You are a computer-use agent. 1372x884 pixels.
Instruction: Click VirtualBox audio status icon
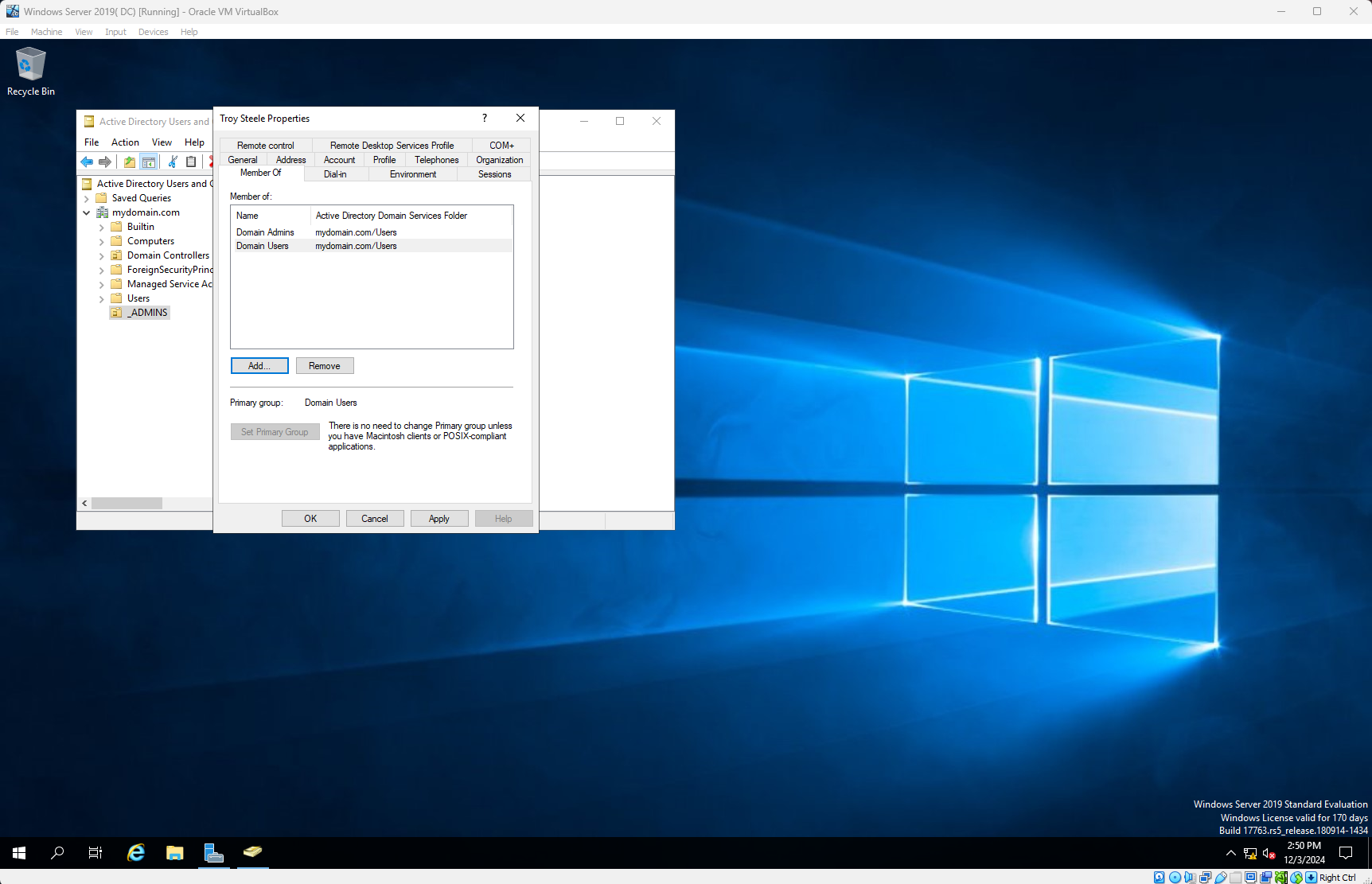1190,878
